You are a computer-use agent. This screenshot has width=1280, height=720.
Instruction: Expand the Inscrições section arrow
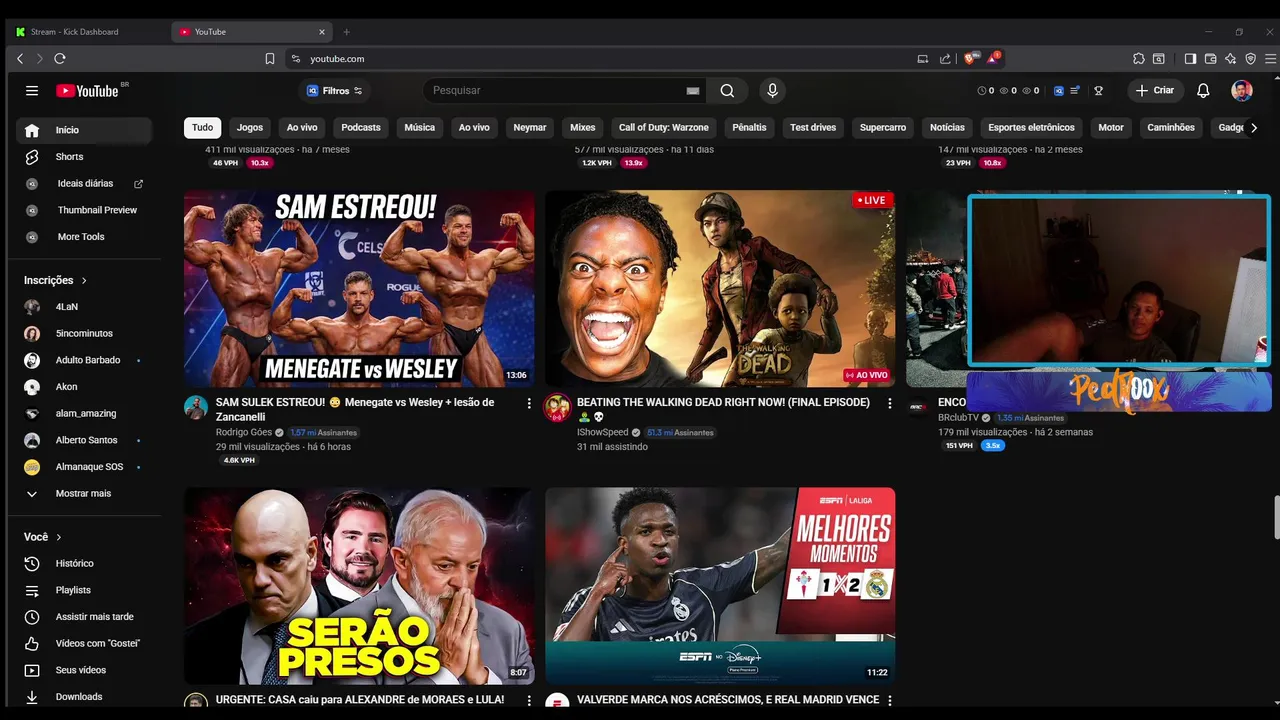pos(84,281)
